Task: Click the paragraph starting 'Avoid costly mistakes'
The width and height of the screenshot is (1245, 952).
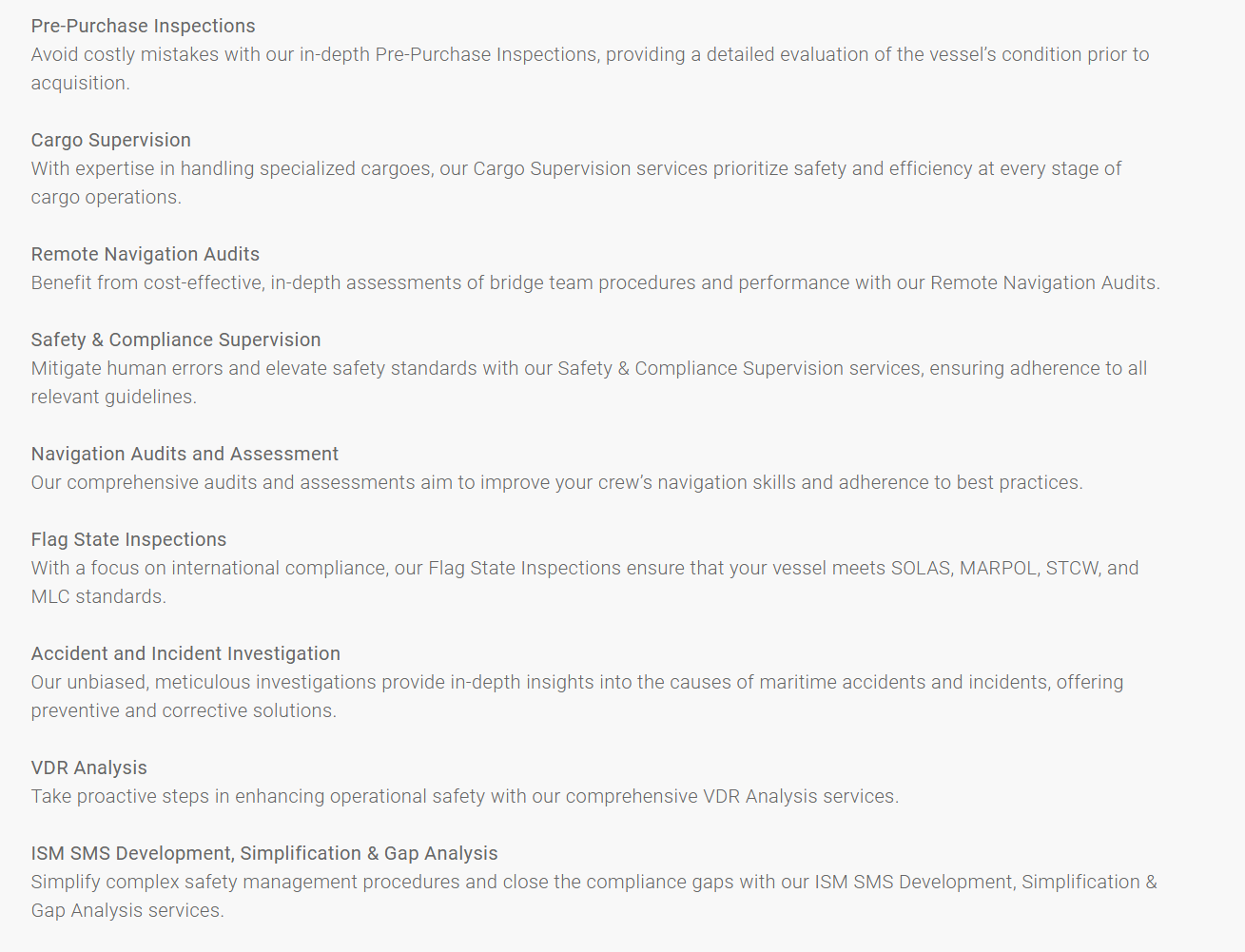Action: 590,55
